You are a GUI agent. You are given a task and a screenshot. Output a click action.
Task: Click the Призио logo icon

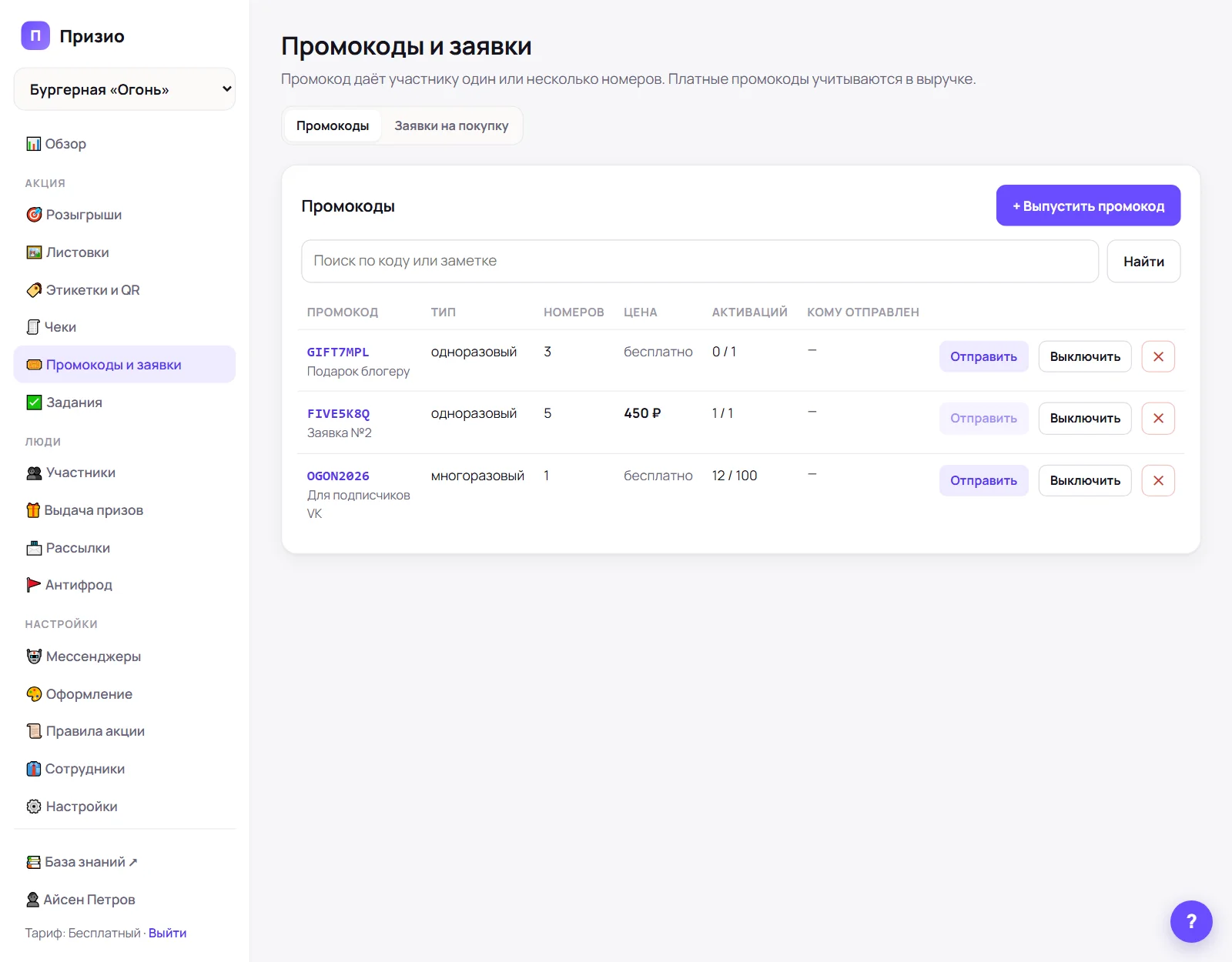[35, 35]
